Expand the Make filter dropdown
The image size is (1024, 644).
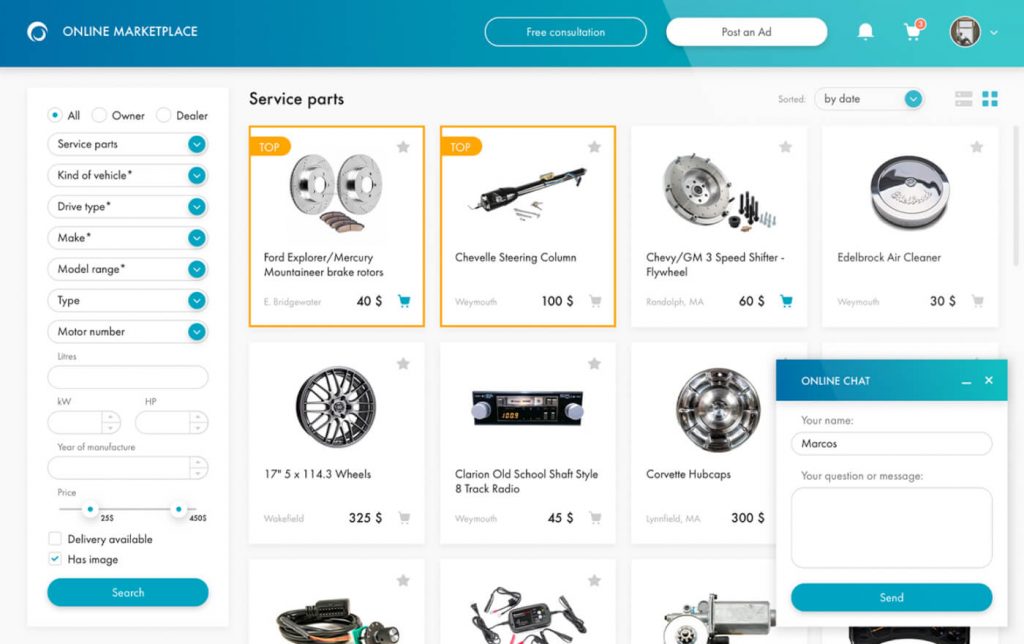coord(127,238)
